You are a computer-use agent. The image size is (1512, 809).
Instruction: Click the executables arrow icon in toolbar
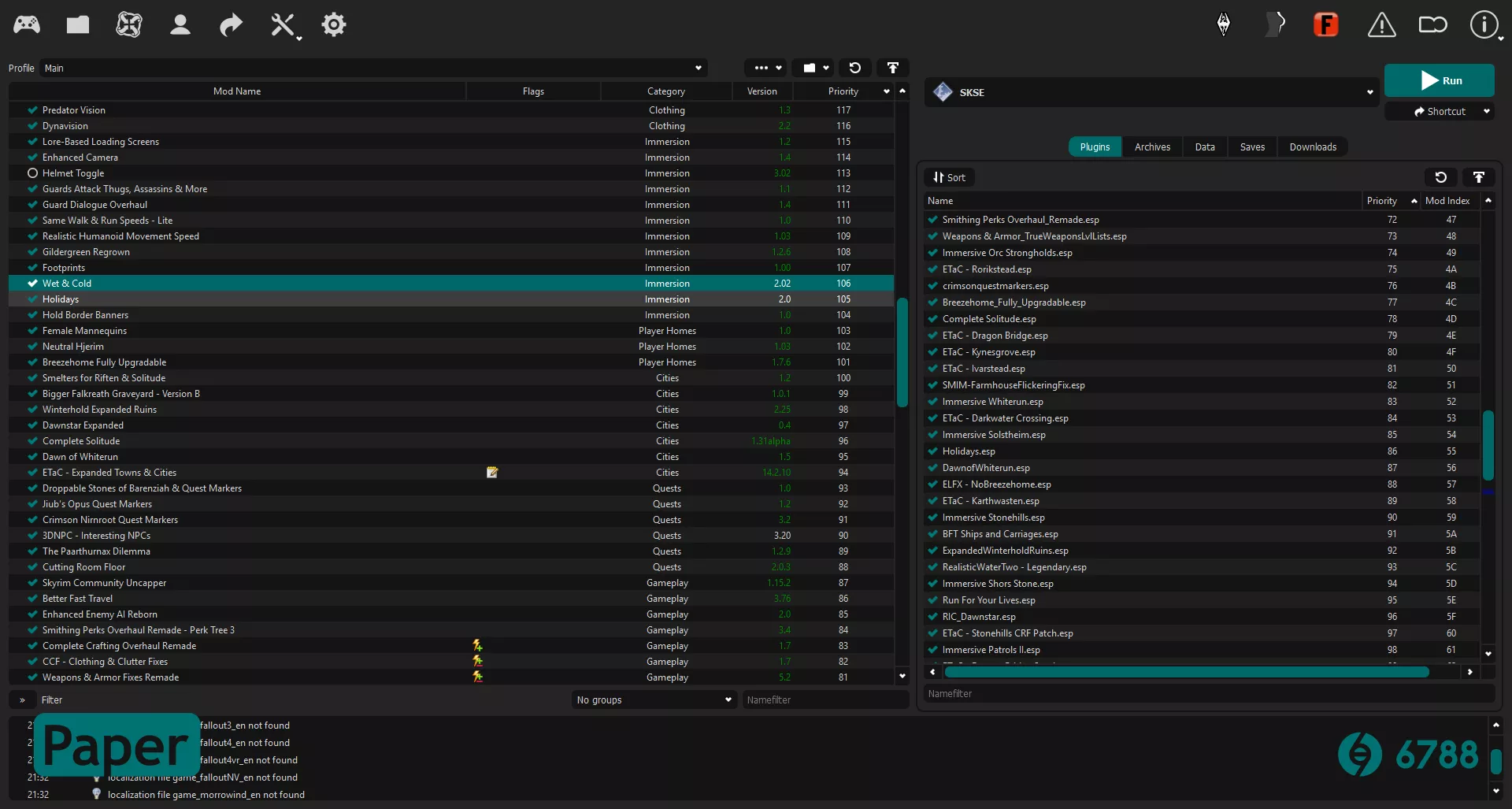tap(231, 24)
